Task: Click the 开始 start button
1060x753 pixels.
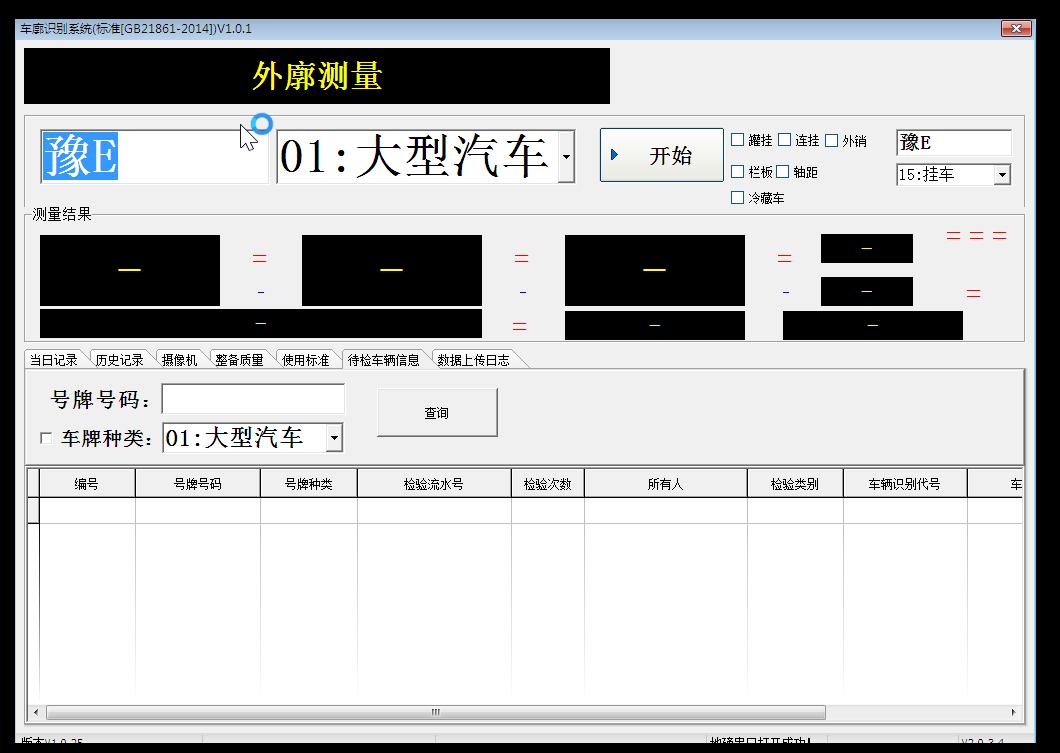Action: coord(661,155)
